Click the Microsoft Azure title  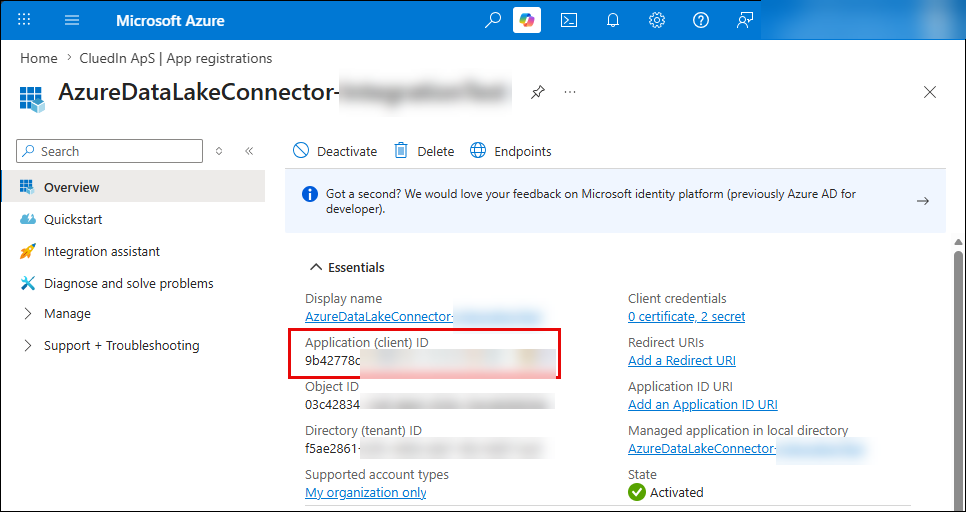point(170,20)
